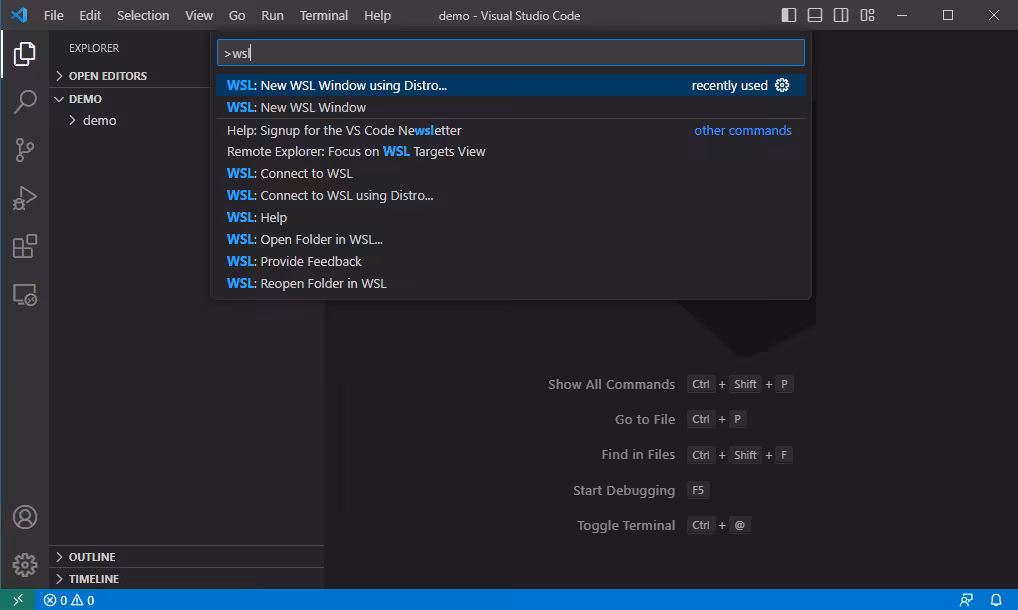Click the command palette input field

coord(510,53)
